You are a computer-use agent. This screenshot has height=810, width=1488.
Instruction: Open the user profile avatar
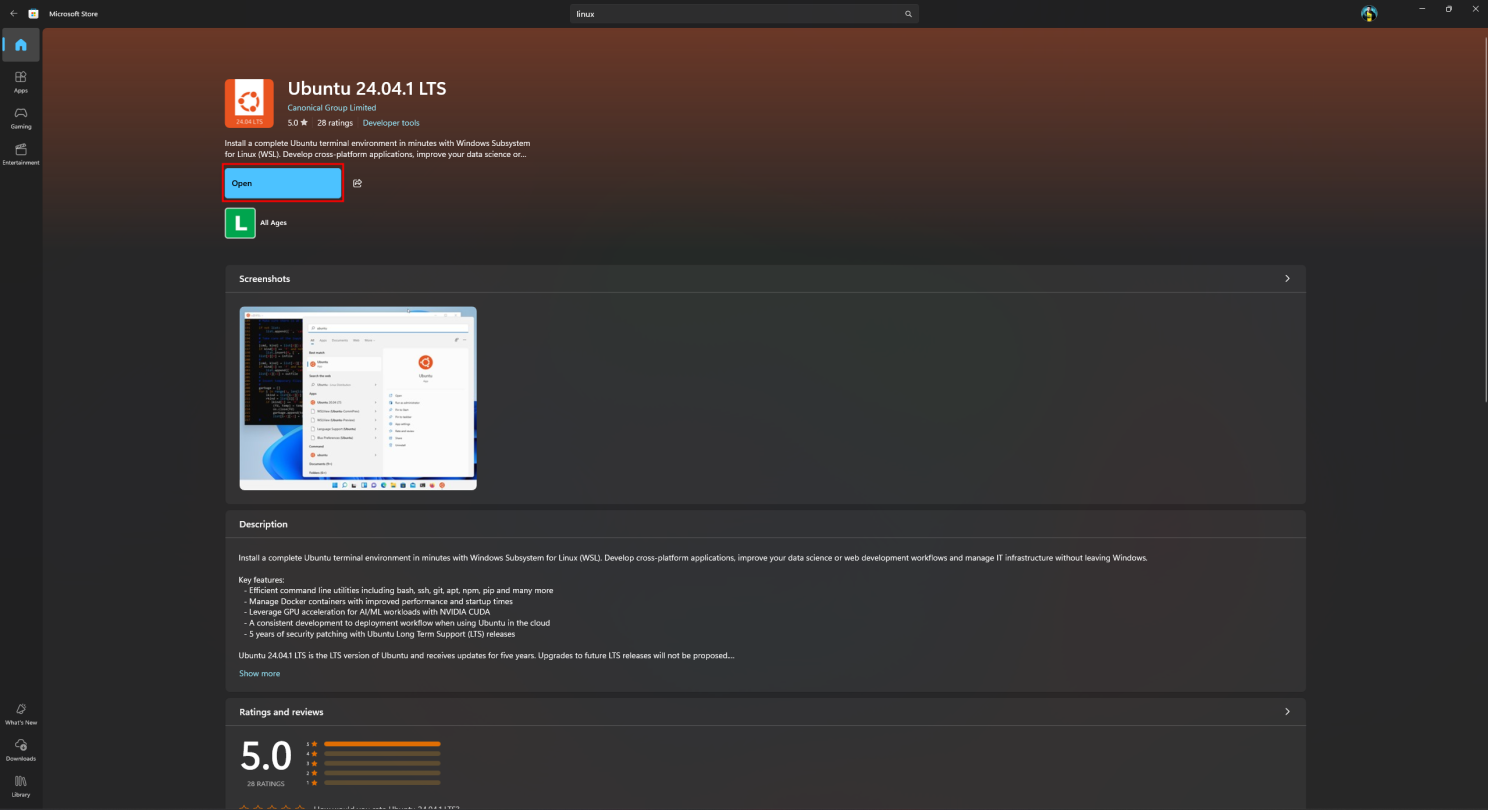[x=1369, y=14]
